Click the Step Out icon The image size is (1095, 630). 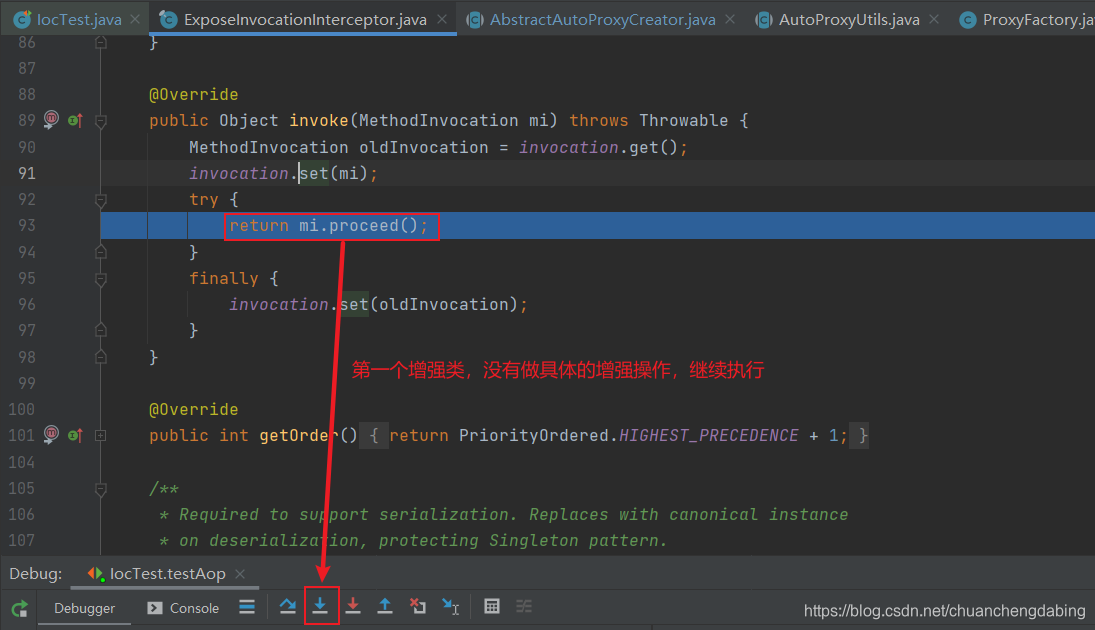point(385,606)
